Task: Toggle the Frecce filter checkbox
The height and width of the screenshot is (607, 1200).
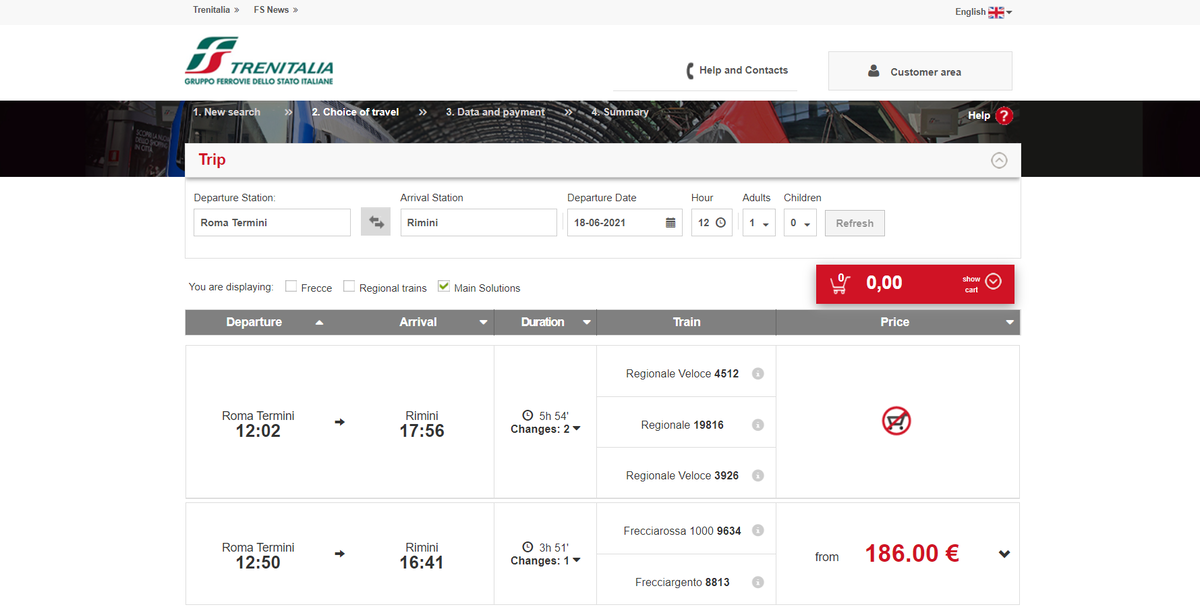Action: [x=291, y=286]
